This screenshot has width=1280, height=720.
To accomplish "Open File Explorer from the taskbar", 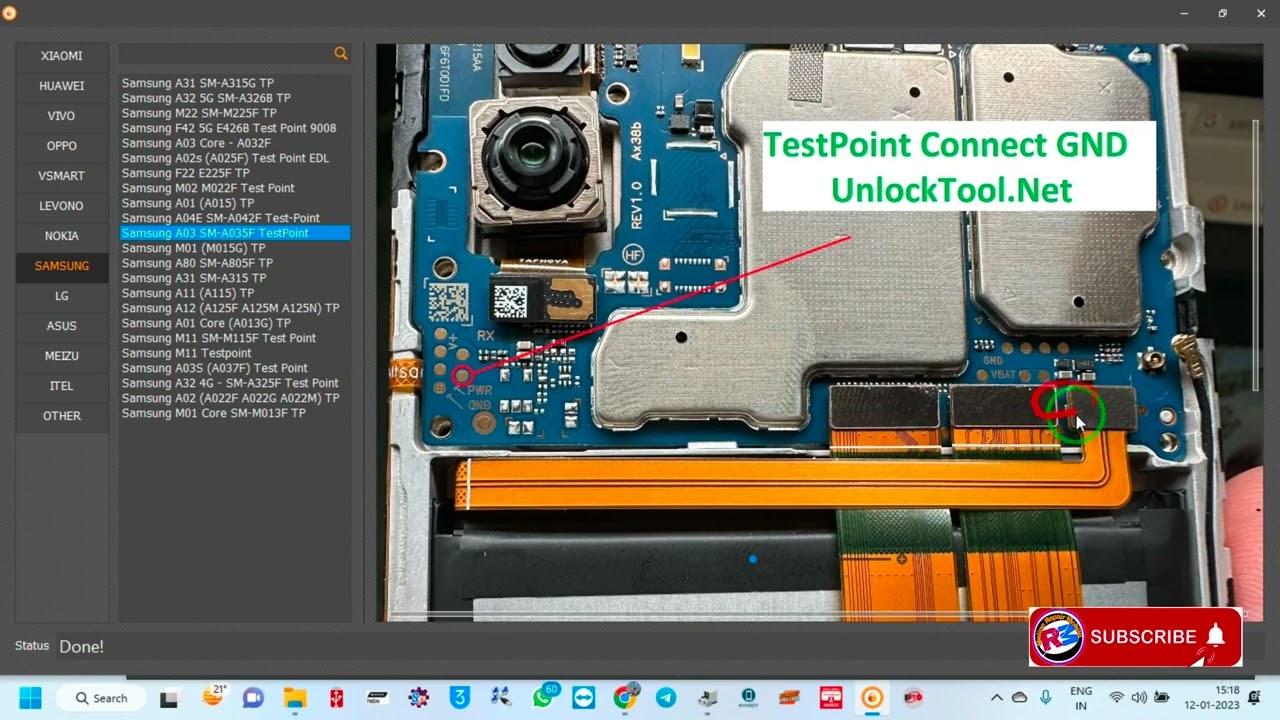I will 294,698.
